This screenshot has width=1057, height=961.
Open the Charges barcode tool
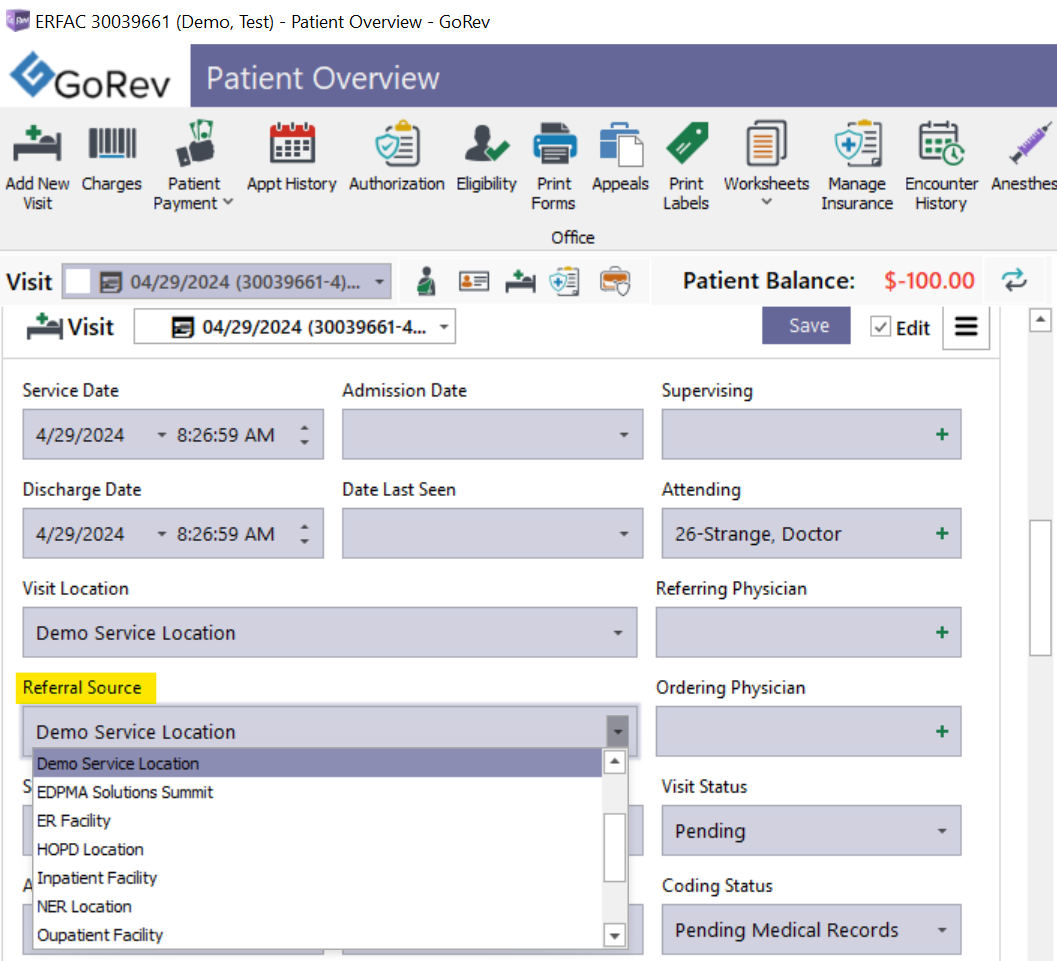point(112,144)
